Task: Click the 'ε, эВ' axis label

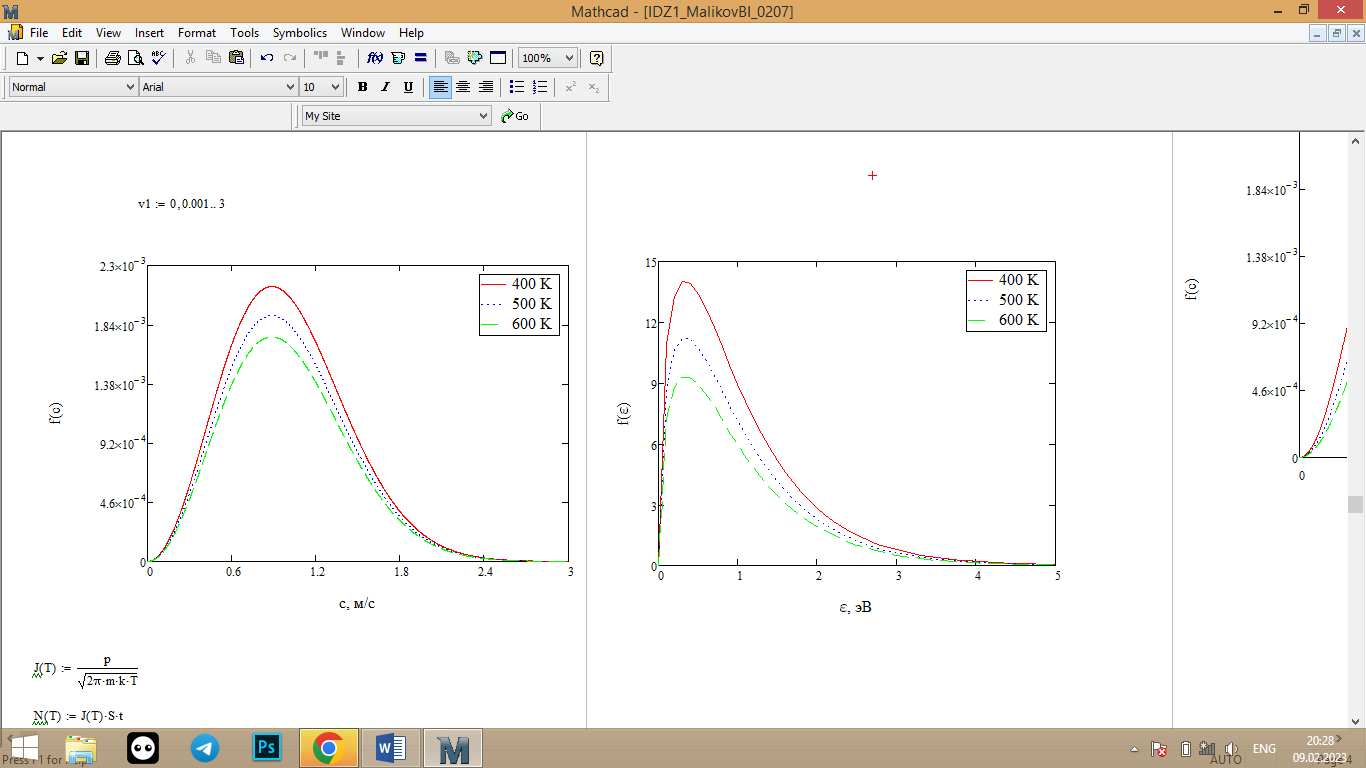Action: point(856,606)
